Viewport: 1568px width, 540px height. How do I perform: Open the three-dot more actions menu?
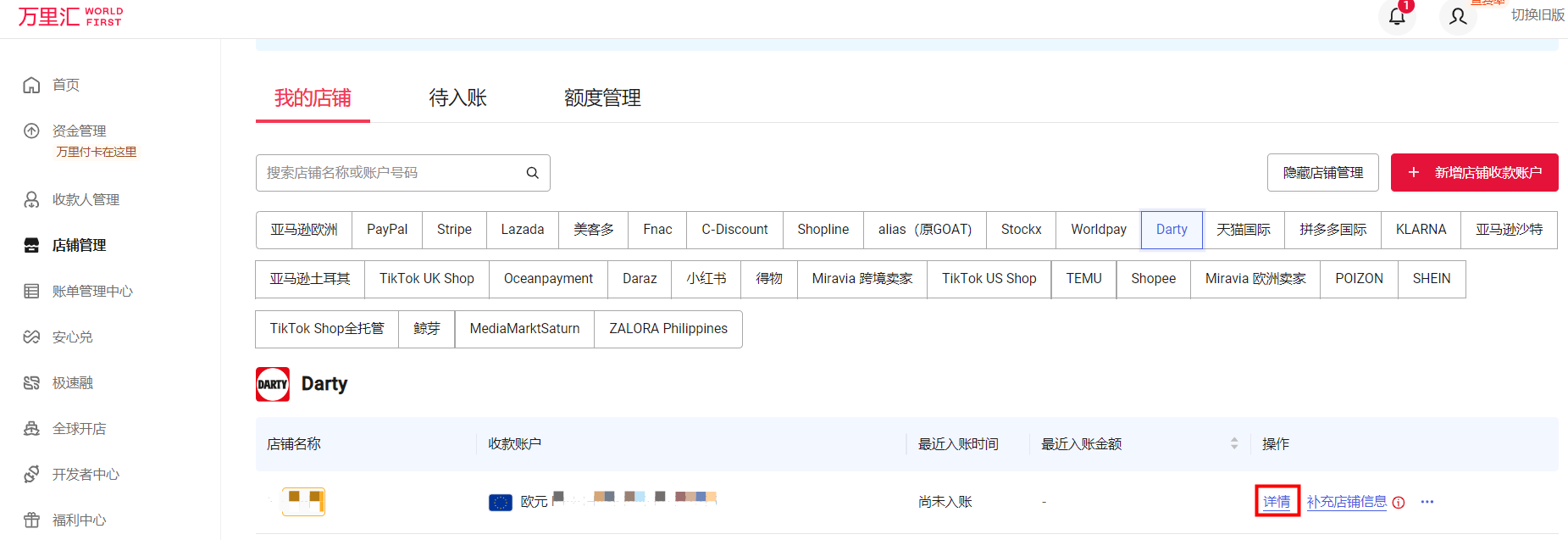point(1427,502)
